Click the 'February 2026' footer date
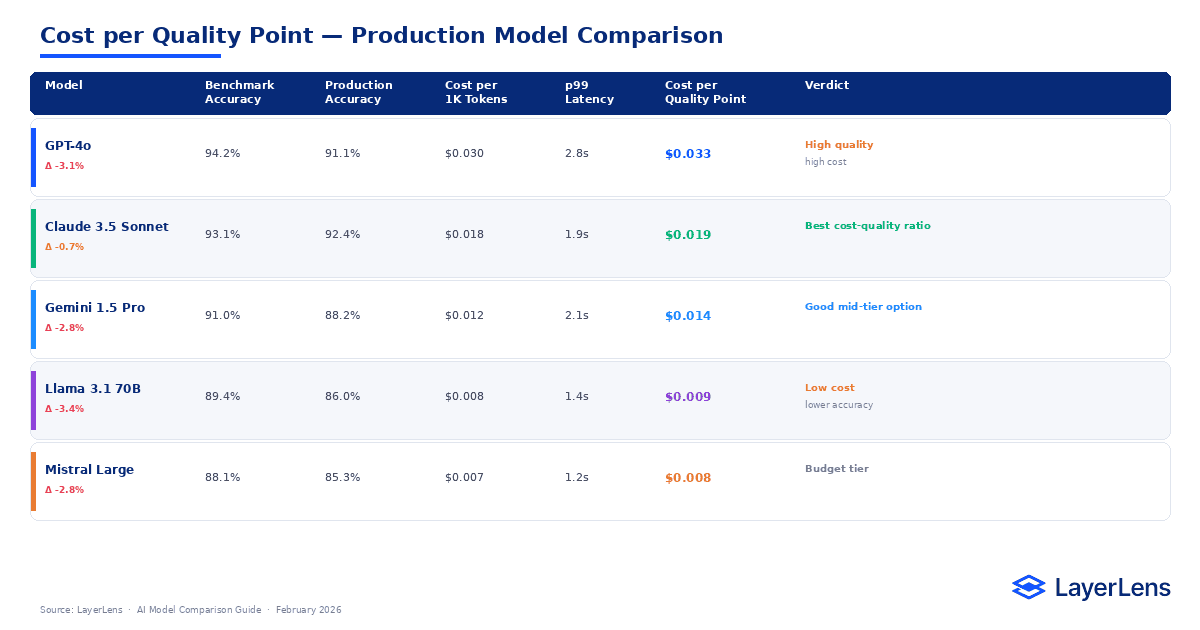The width and height of the screenshot is (1200, 630). point(309,610)
